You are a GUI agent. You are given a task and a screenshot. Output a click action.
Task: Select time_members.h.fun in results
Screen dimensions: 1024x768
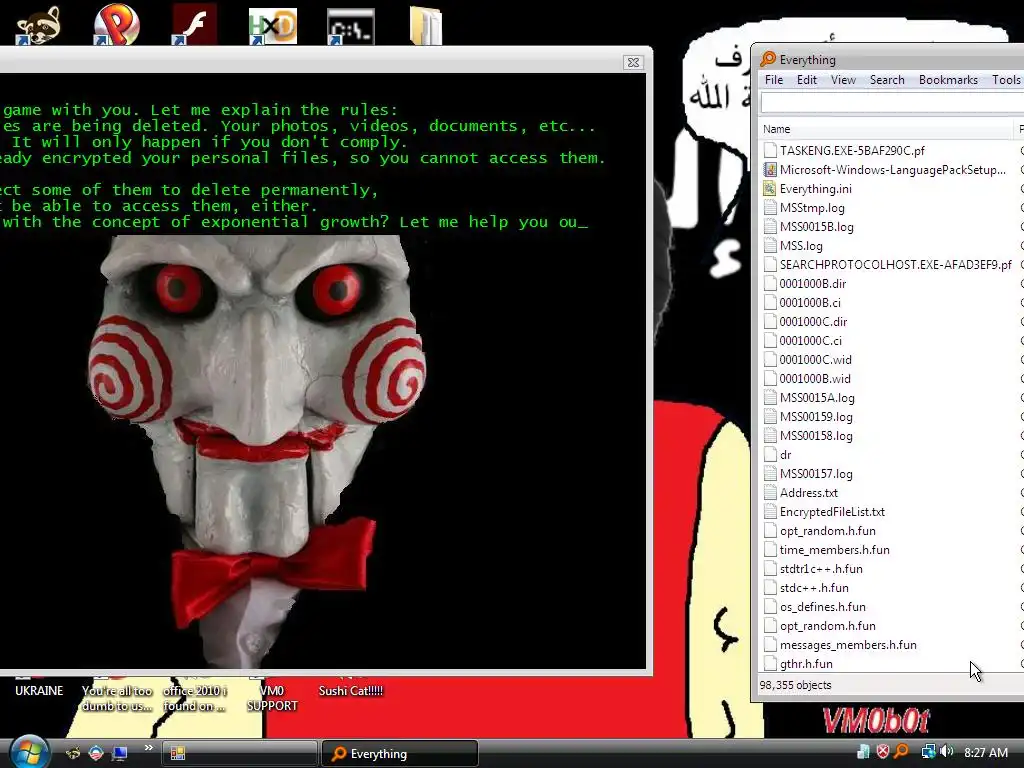pos(835,550)
